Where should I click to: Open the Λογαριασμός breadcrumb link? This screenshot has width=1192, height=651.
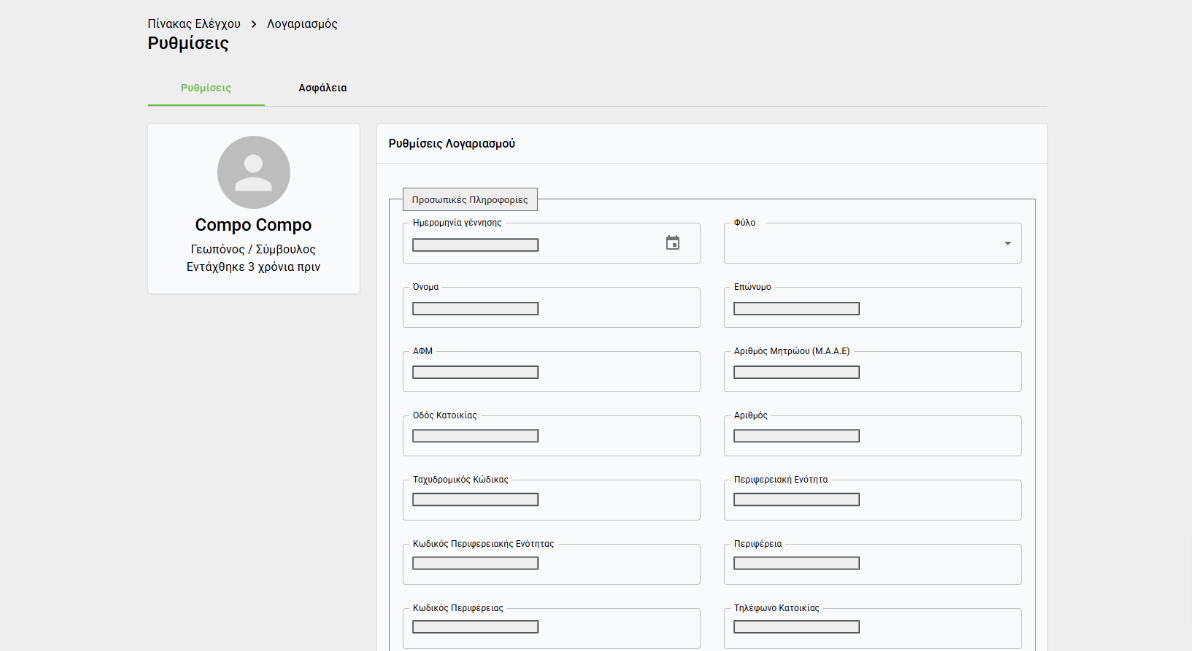pos(302,24)
